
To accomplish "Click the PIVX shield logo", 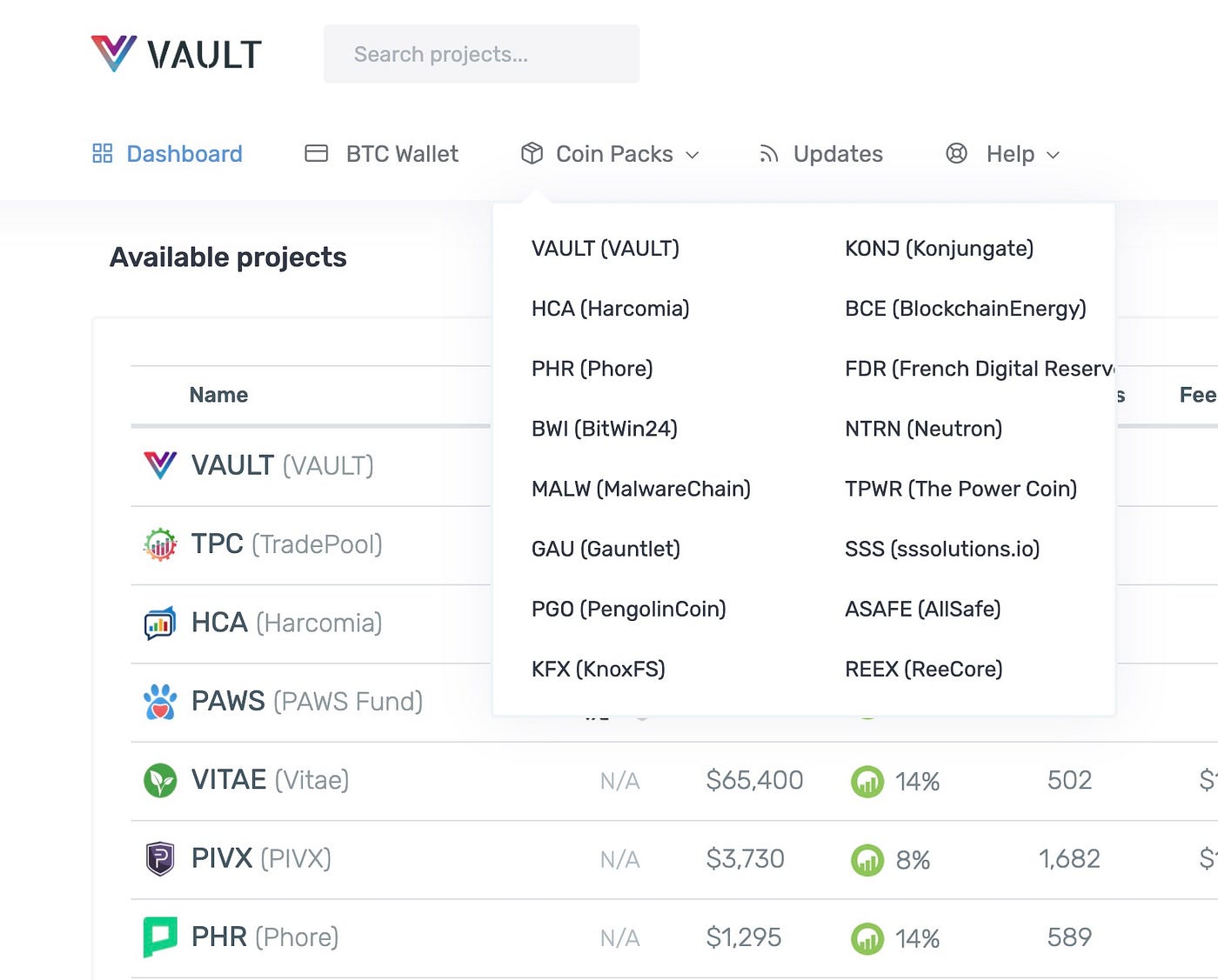I will point(160,859).
